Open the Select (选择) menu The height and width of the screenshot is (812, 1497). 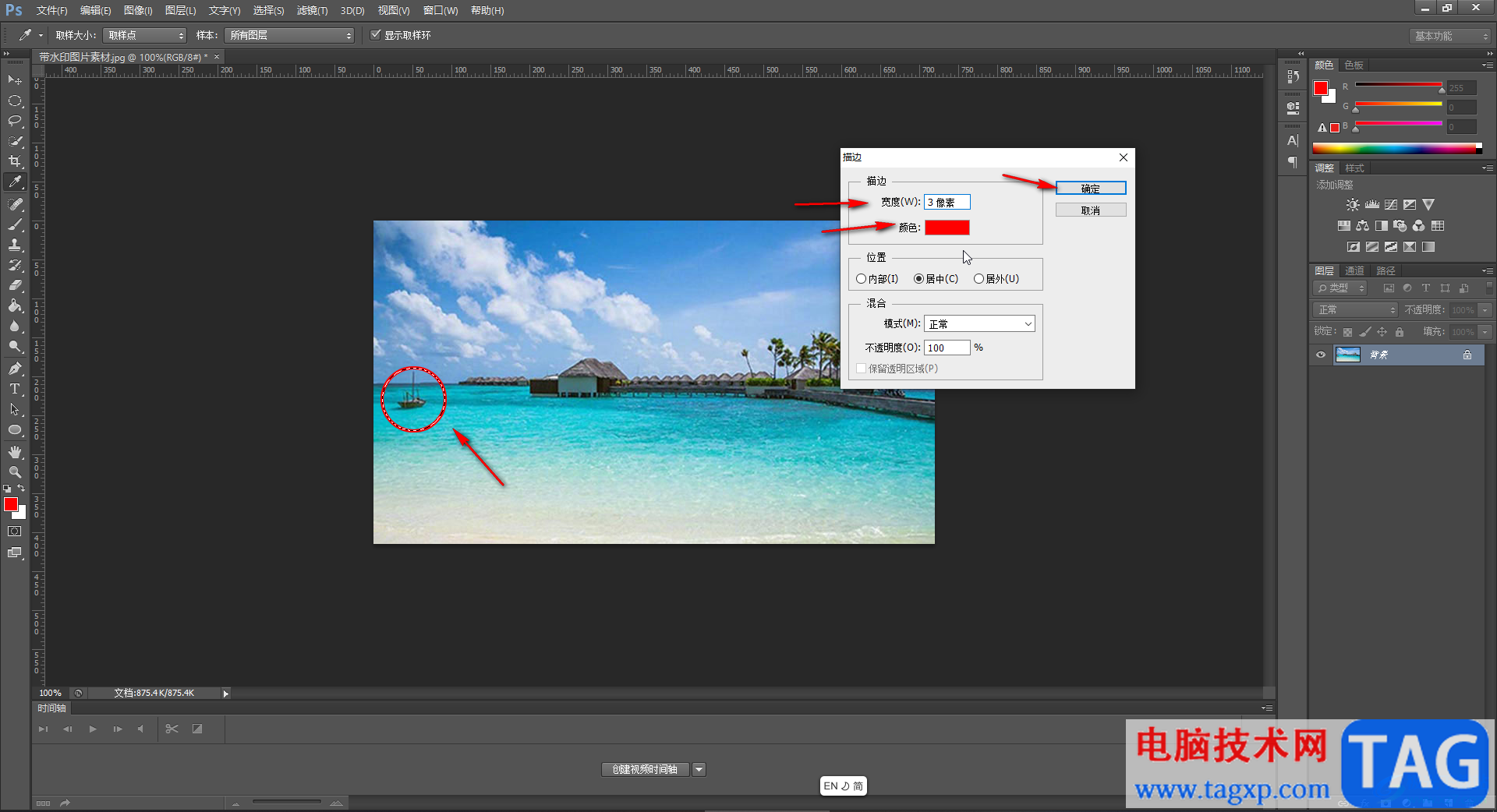point(268,10)
